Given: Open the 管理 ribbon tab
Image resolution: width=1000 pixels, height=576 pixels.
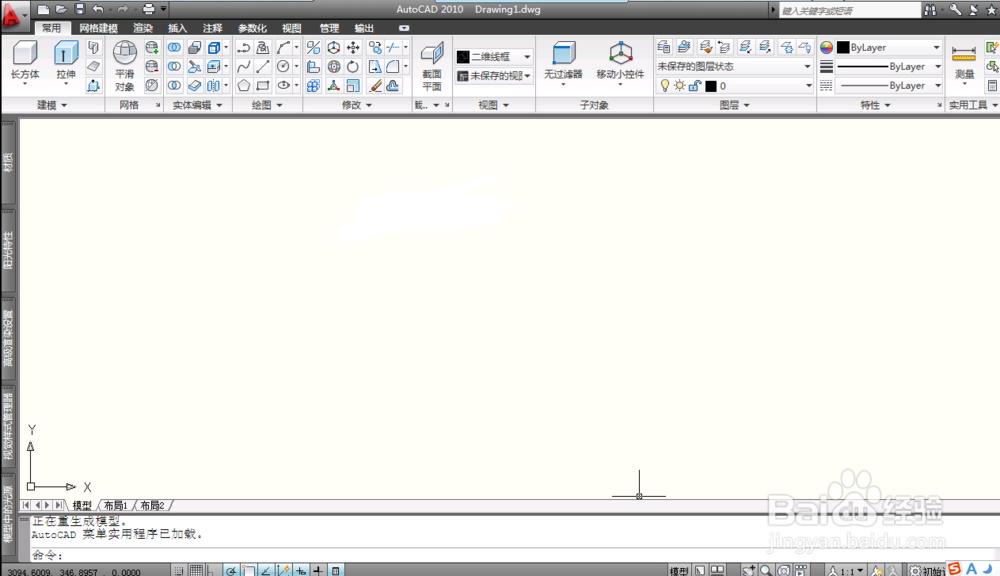Looking at the screenshot, I should tap(329, 28).
